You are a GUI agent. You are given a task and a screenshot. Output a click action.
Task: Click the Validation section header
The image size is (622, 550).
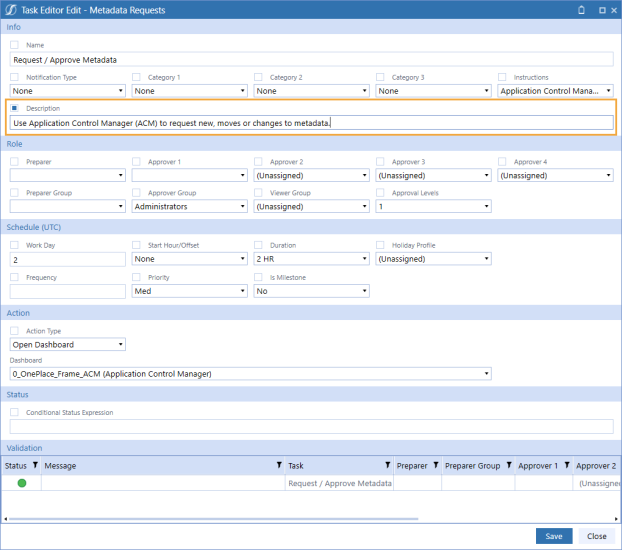311,448
